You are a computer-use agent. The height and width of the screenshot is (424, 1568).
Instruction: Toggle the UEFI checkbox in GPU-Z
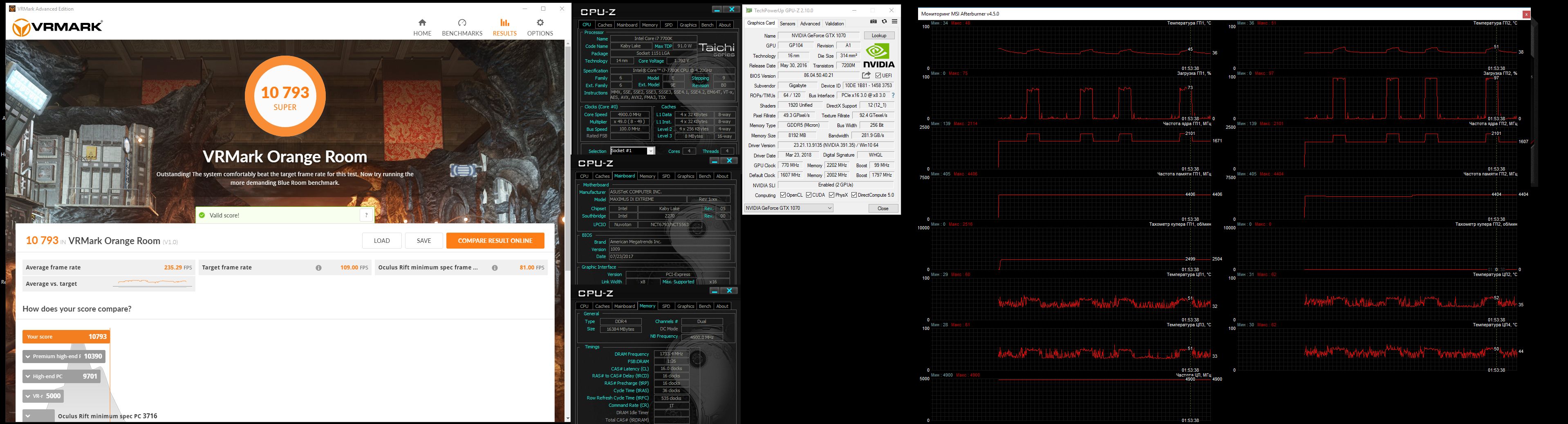878,76
